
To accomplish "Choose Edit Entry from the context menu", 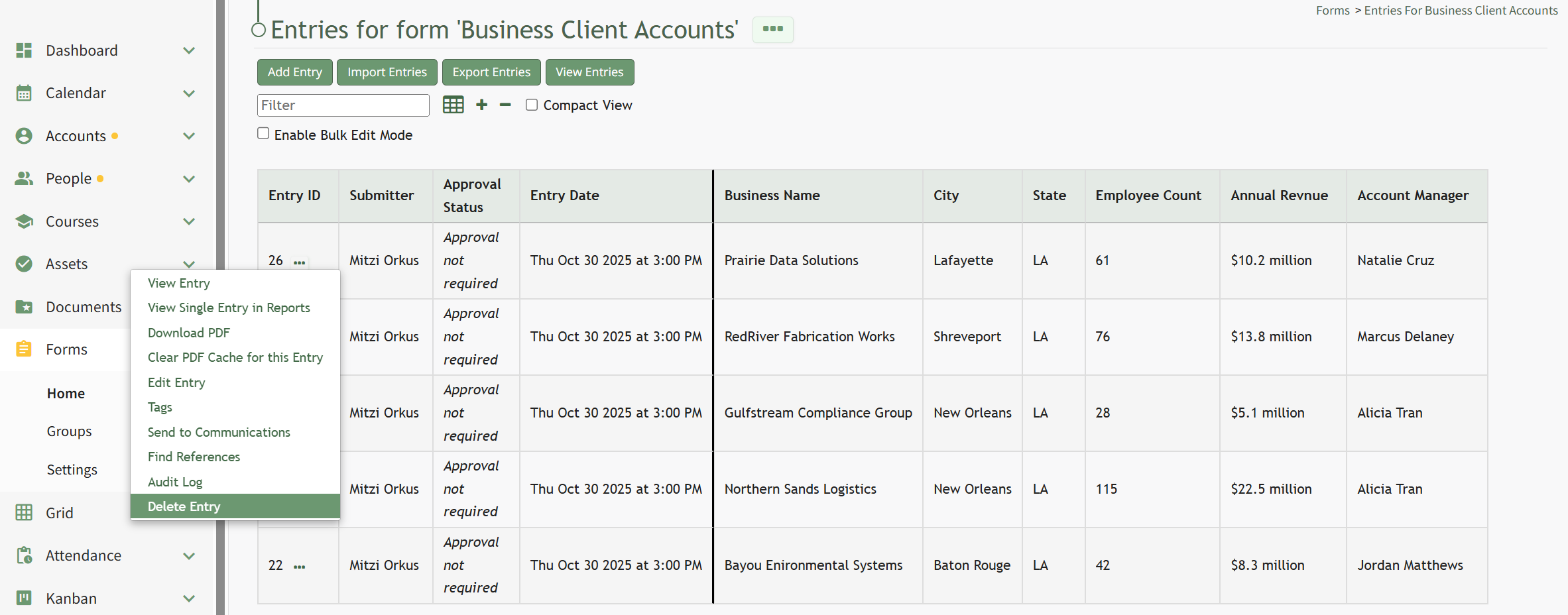I will [235, 382].
